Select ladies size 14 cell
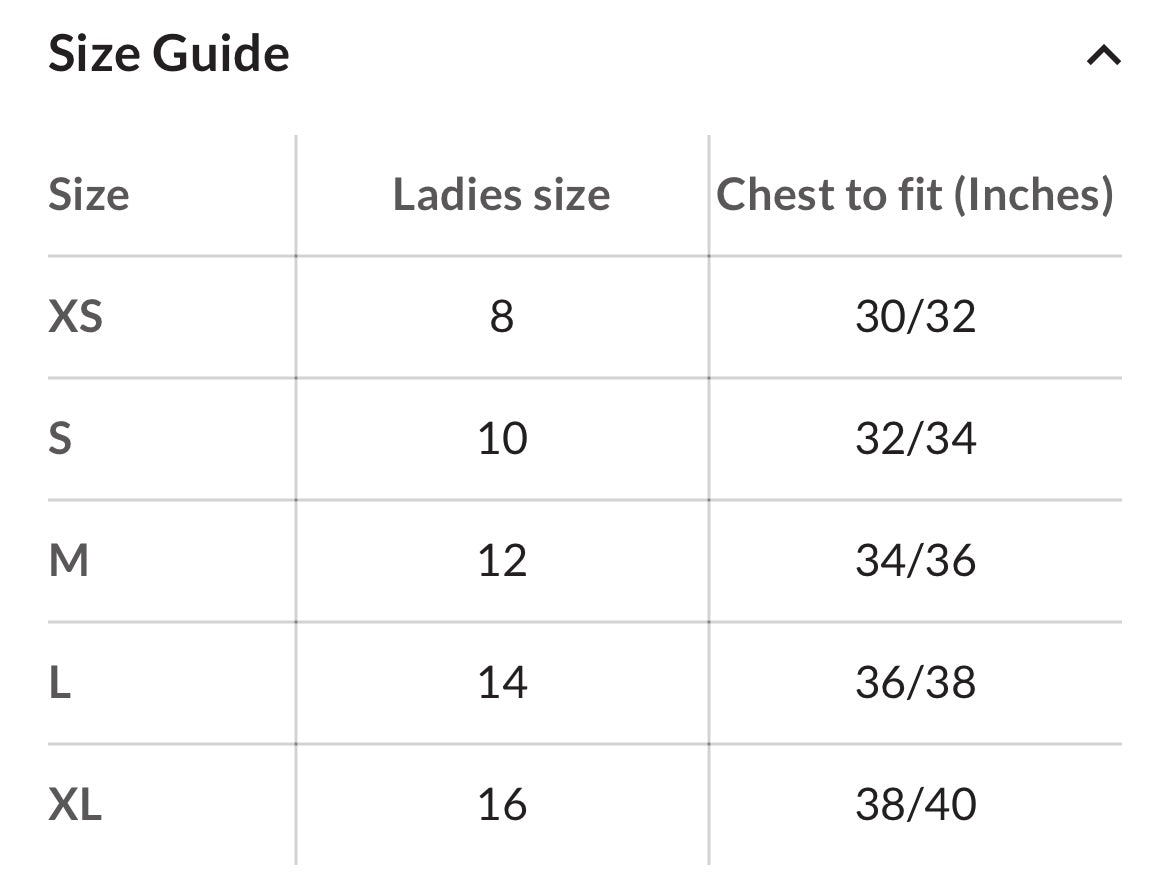The image size is (1170, 886). tap(501, 683)
